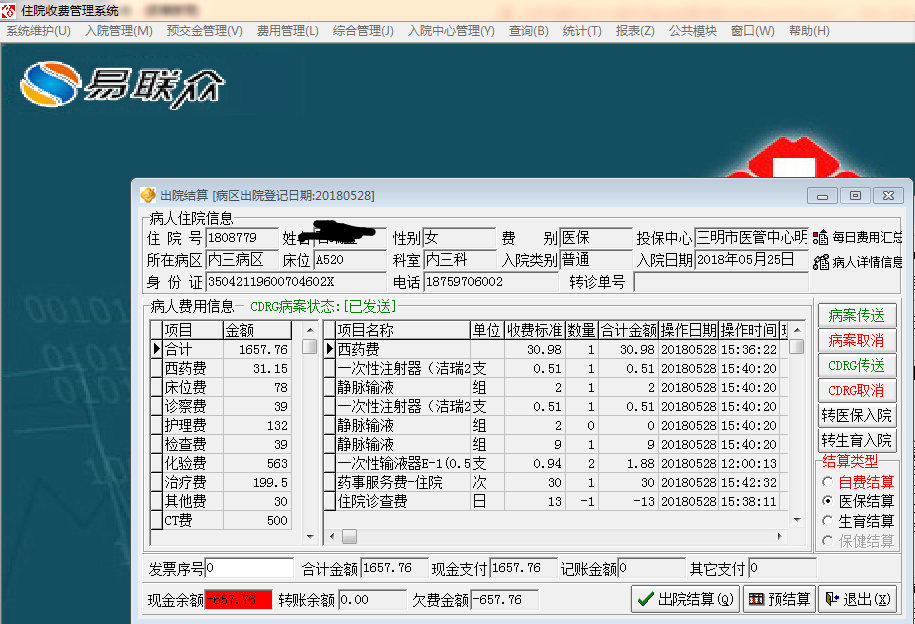Click the 其它支付 field
The width and height of the screenshot is (915, 624).
[x=783, y=568]
